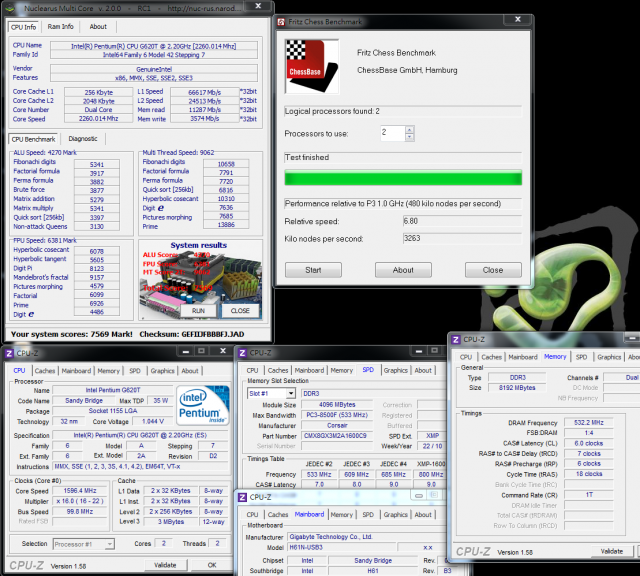Click the ChessBase logo image

[x=312, y=67]
